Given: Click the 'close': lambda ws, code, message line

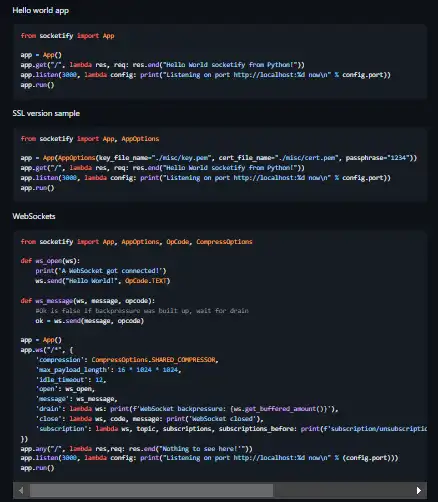Looking at the screenshot, I should (x=149, y=419).
